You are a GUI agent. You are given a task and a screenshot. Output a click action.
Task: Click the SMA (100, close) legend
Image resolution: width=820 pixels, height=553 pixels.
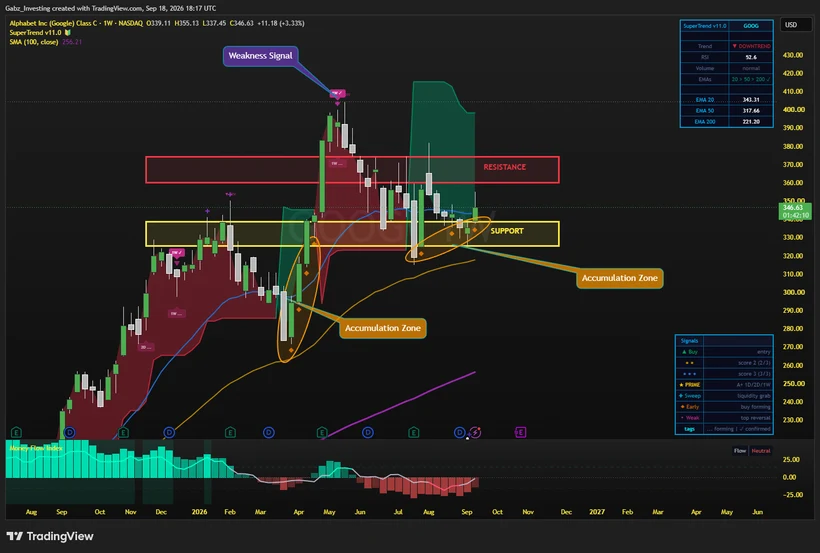click(x=34, y=42)
